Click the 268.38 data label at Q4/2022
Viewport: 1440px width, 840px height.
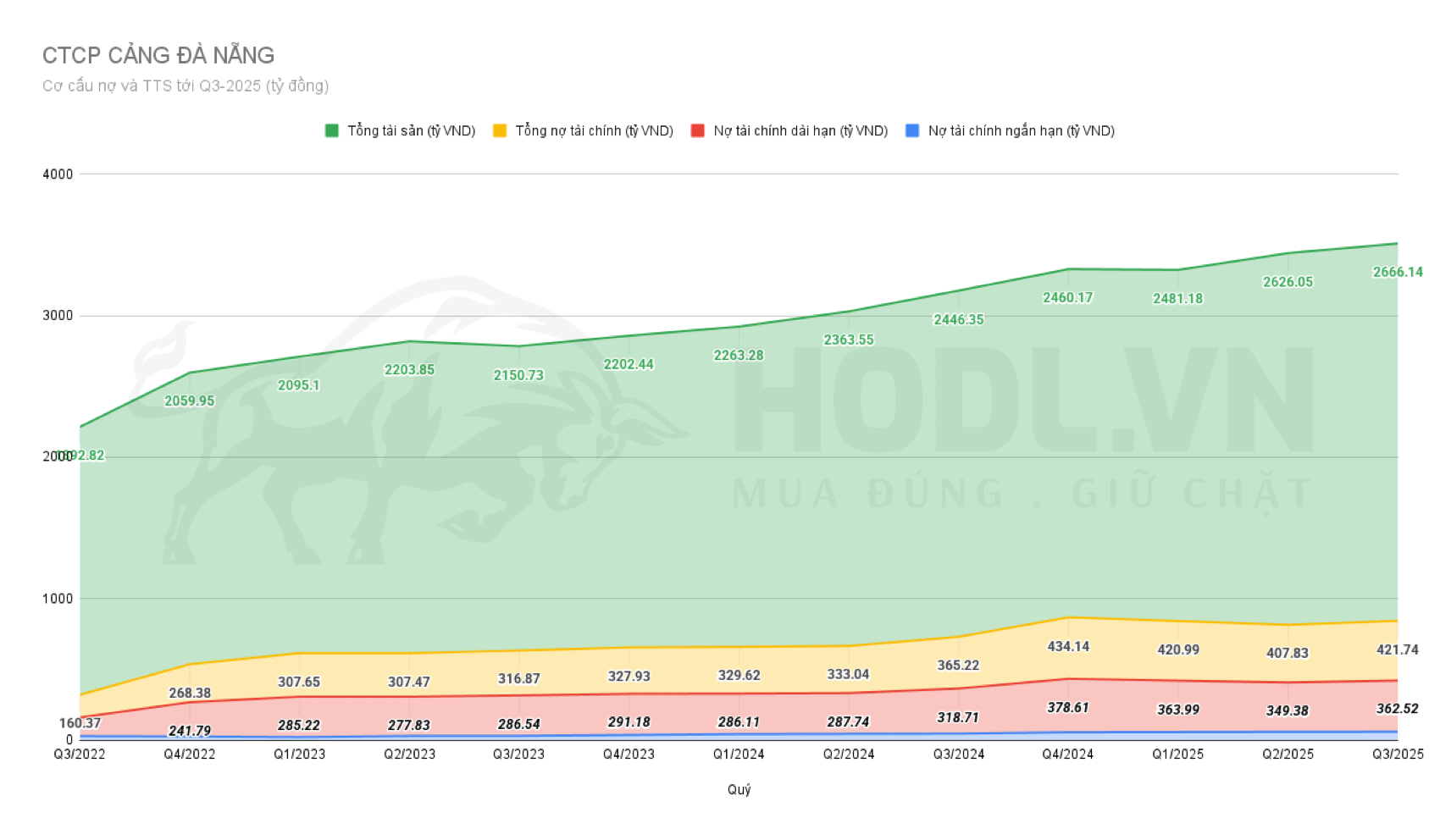pos(190,693)
